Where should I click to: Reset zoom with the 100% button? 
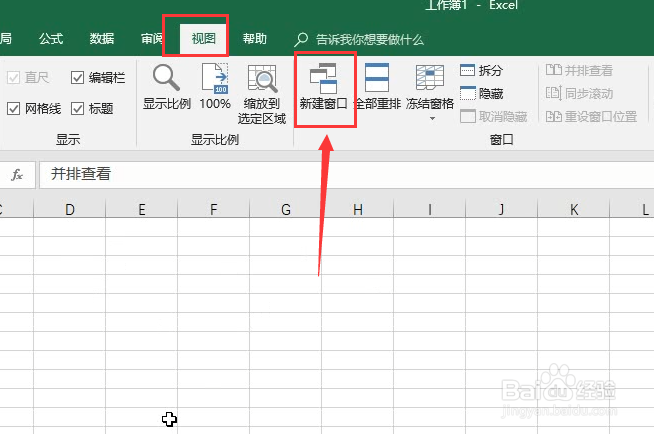pyautogui.click(x=215, y=86)
